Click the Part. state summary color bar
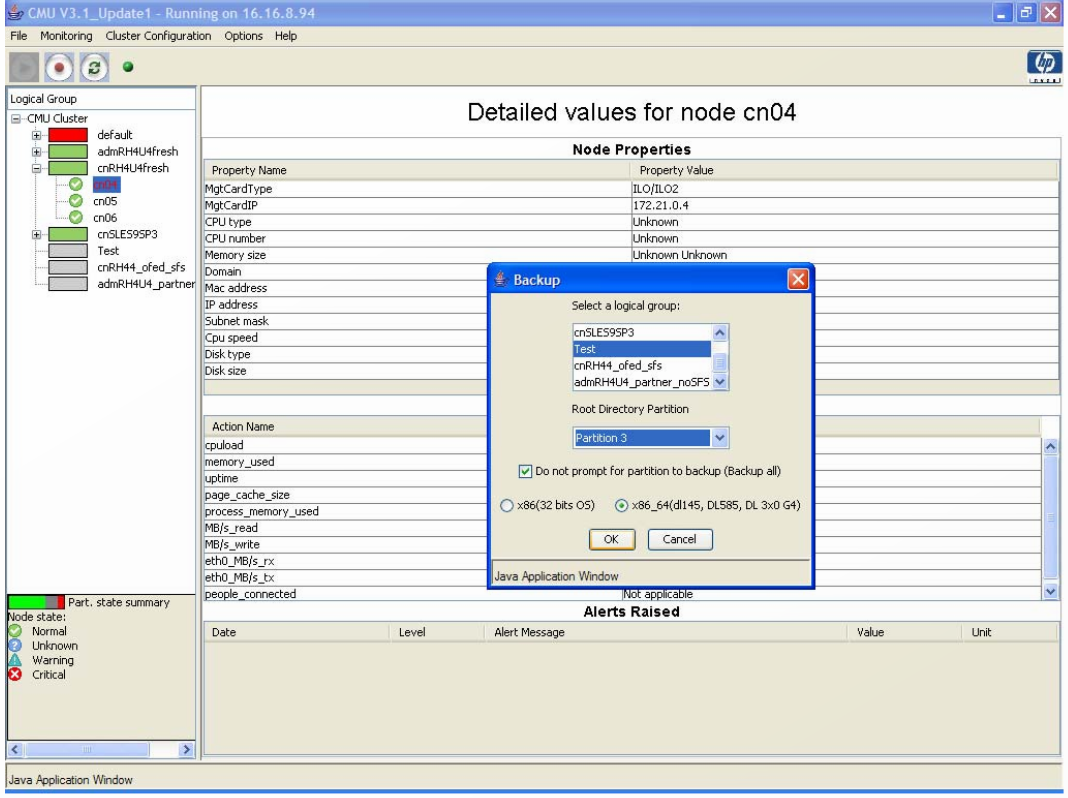Viewport: 1068px width, 798px height. click(36, 602)
